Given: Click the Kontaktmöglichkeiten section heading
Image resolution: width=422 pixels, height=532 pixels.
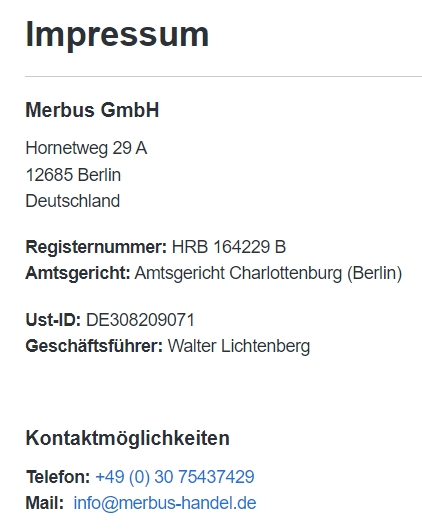Looking at the screenshot, I should pyautogui.click(x=128, y=438).
